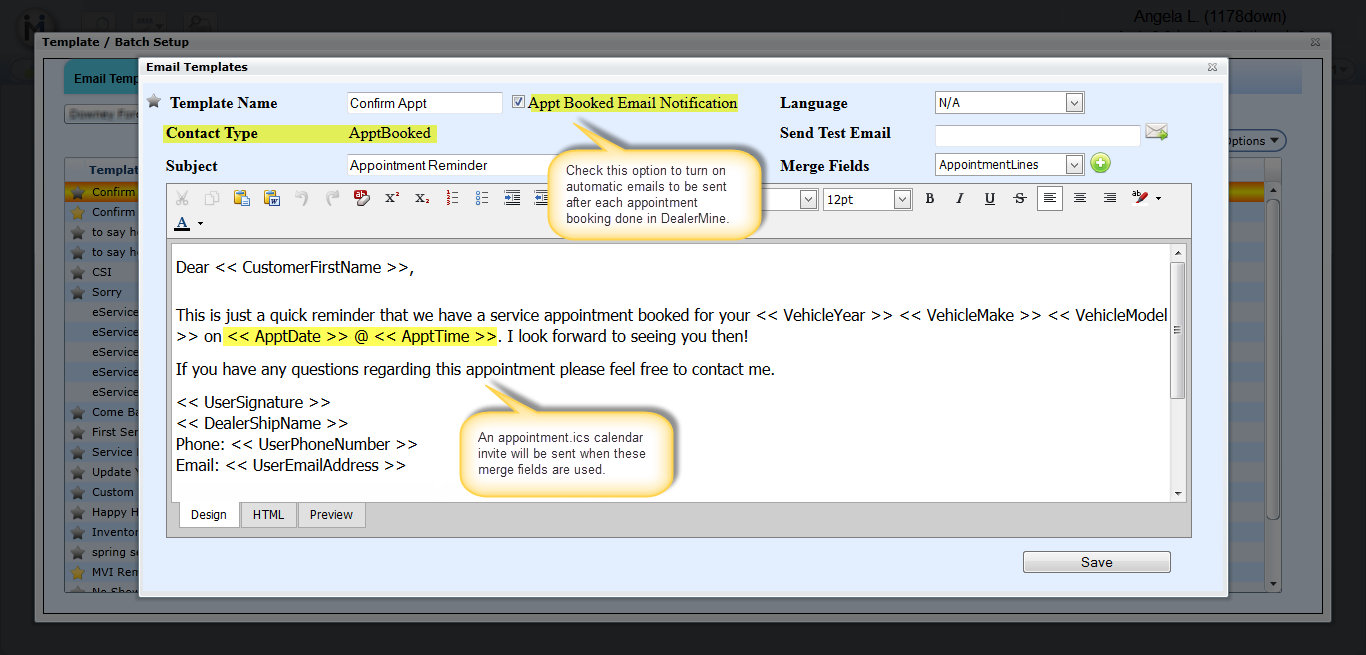Click the Superscript icon
This screenshot has height=655, width=1366.
(x=392, y=198)
